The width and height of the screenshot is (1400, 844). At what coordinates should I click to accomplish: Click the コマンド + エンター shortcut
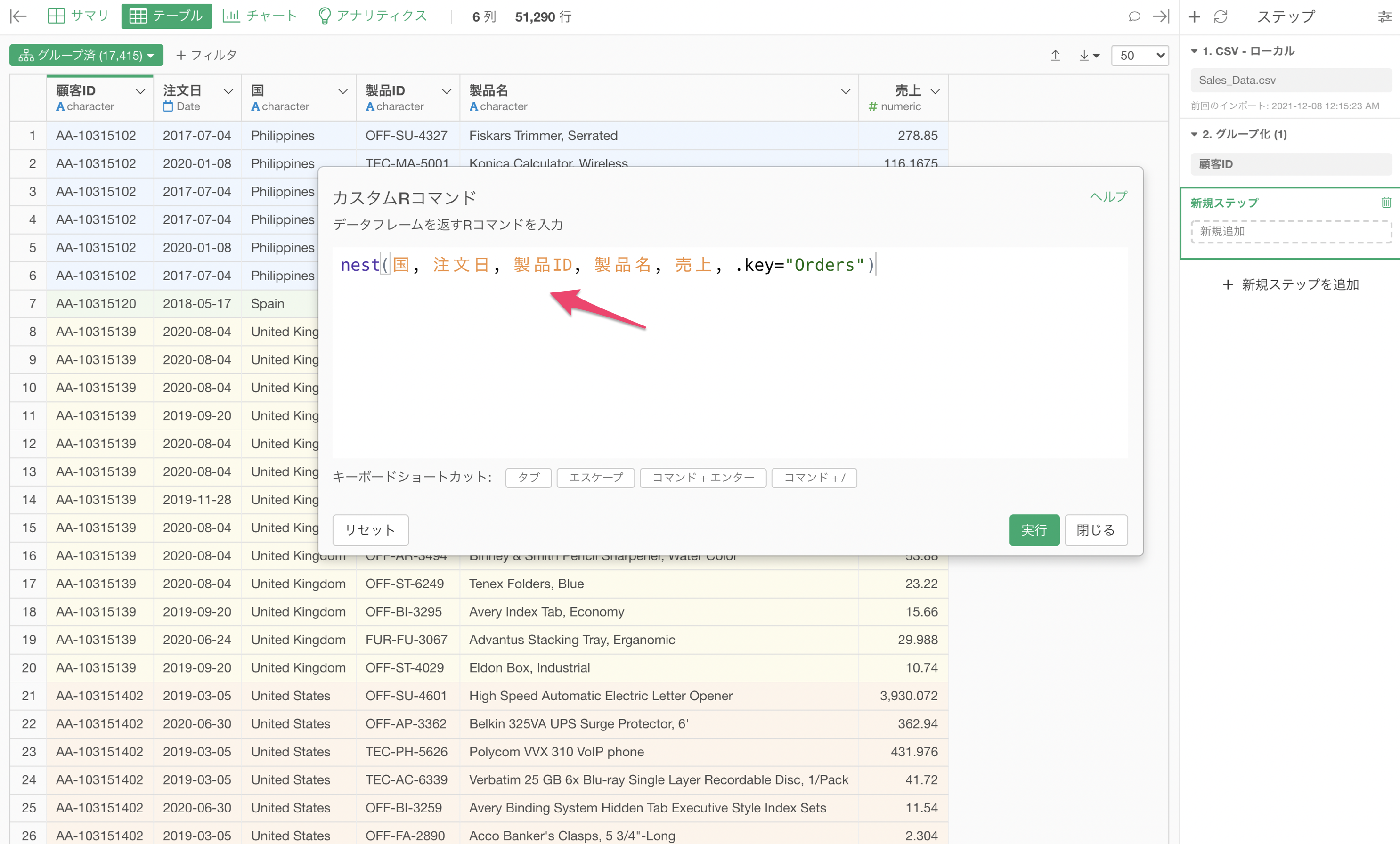(x=703, y=478)
